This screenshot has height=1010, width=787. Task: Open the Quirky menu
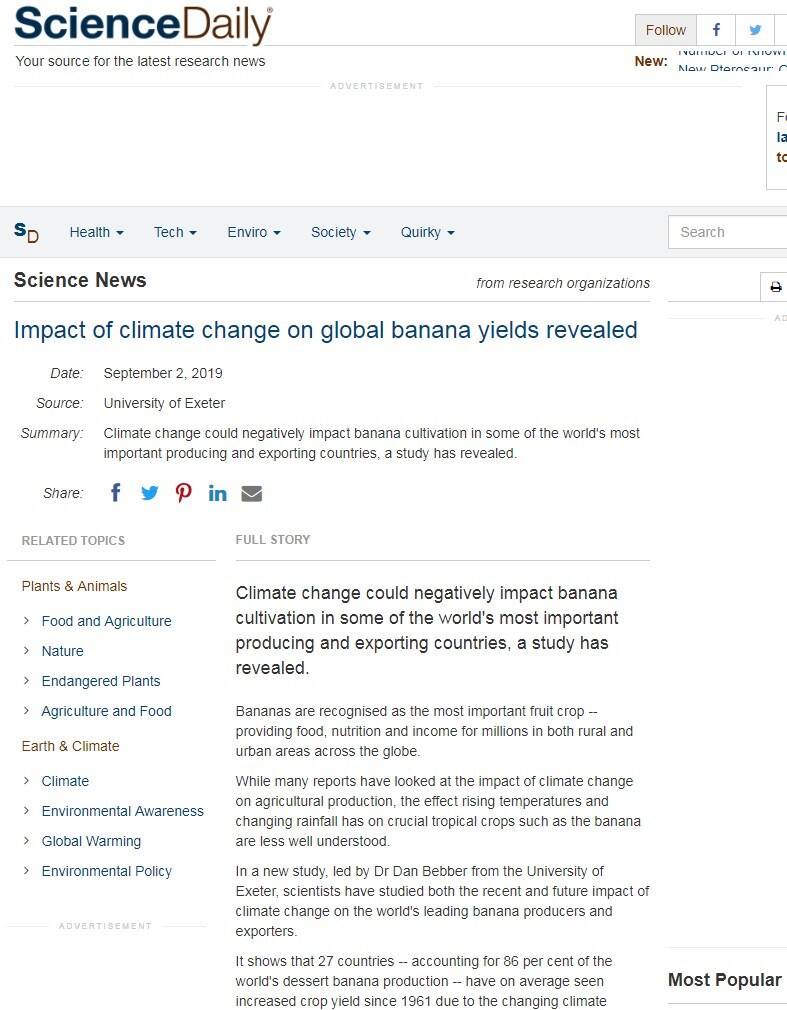click(427, 232)
